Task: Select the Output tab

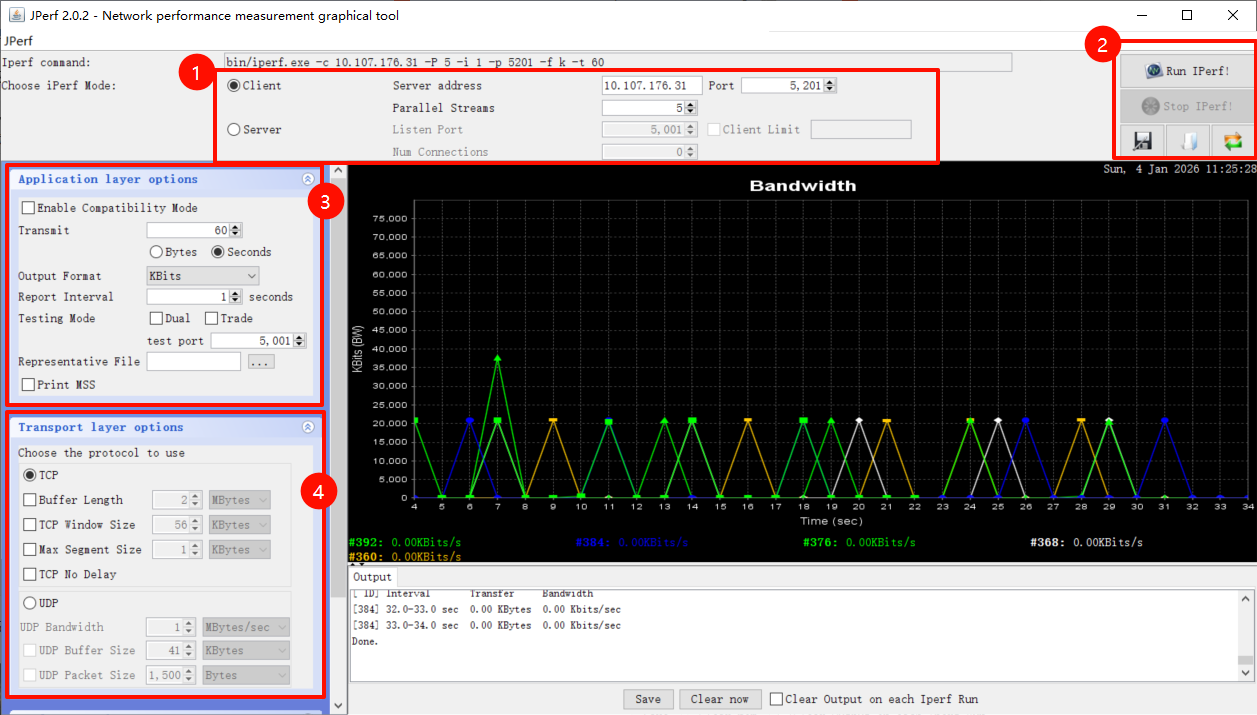Action: pyautogui.click(x=373, y=577)
